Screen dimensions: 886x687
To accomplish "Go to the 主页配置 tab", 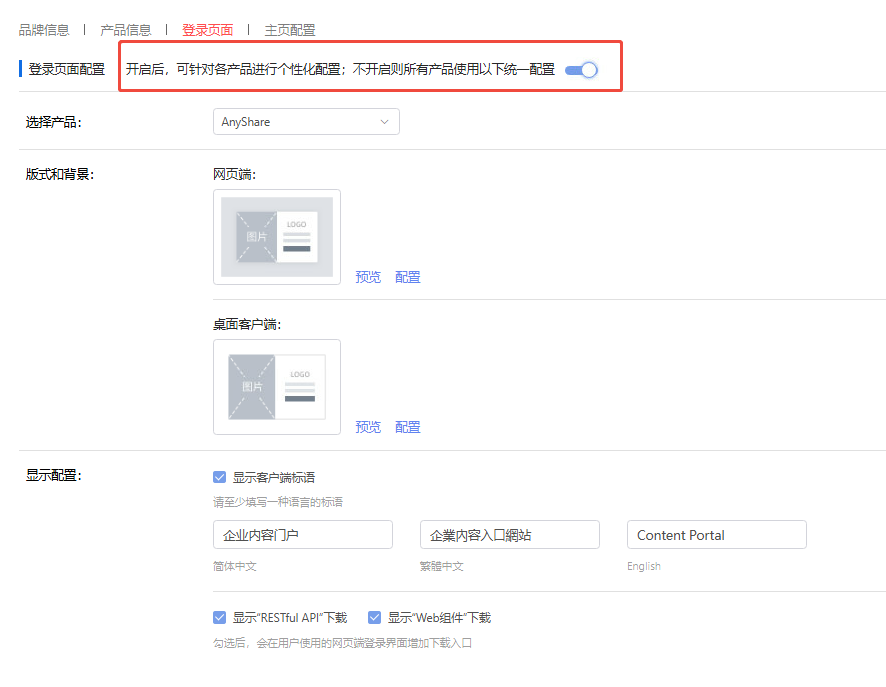I will 289,30.
